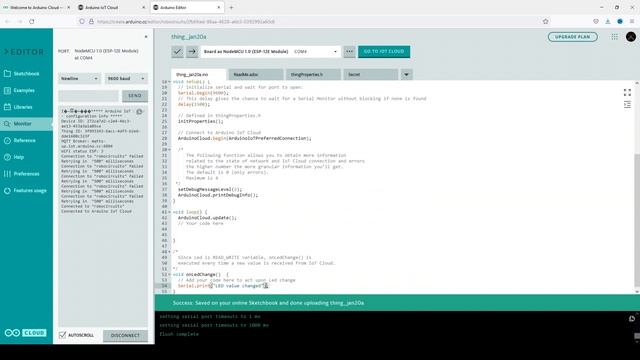640x360 pixels.
Task: Switch to the thingProperties.h tab
Action: tap(313, 75)
